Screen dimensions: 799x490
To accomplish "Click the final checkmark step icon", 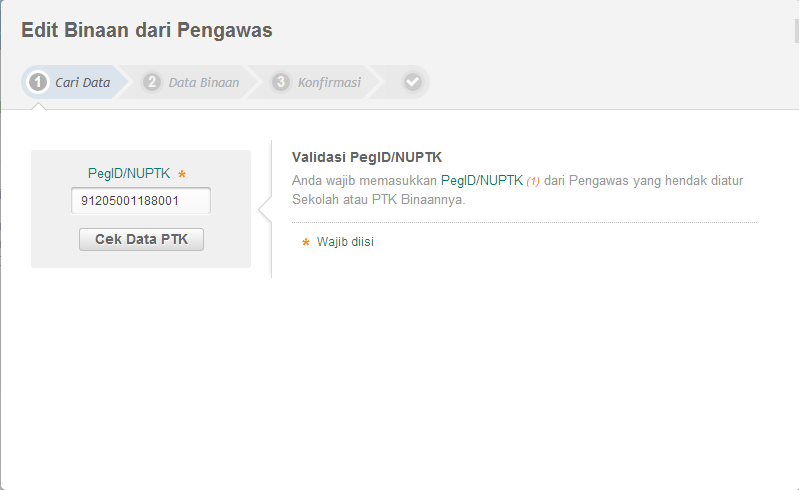I will point(412,82).
